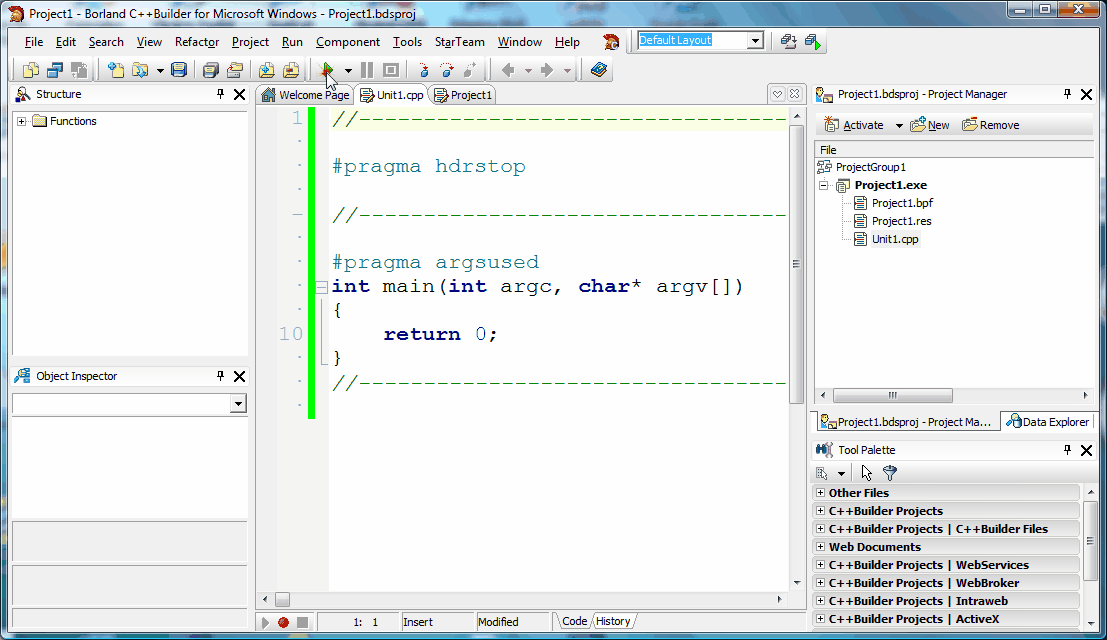
Task: Click the macro Stop button in status bar
Action: click(302, 622)
